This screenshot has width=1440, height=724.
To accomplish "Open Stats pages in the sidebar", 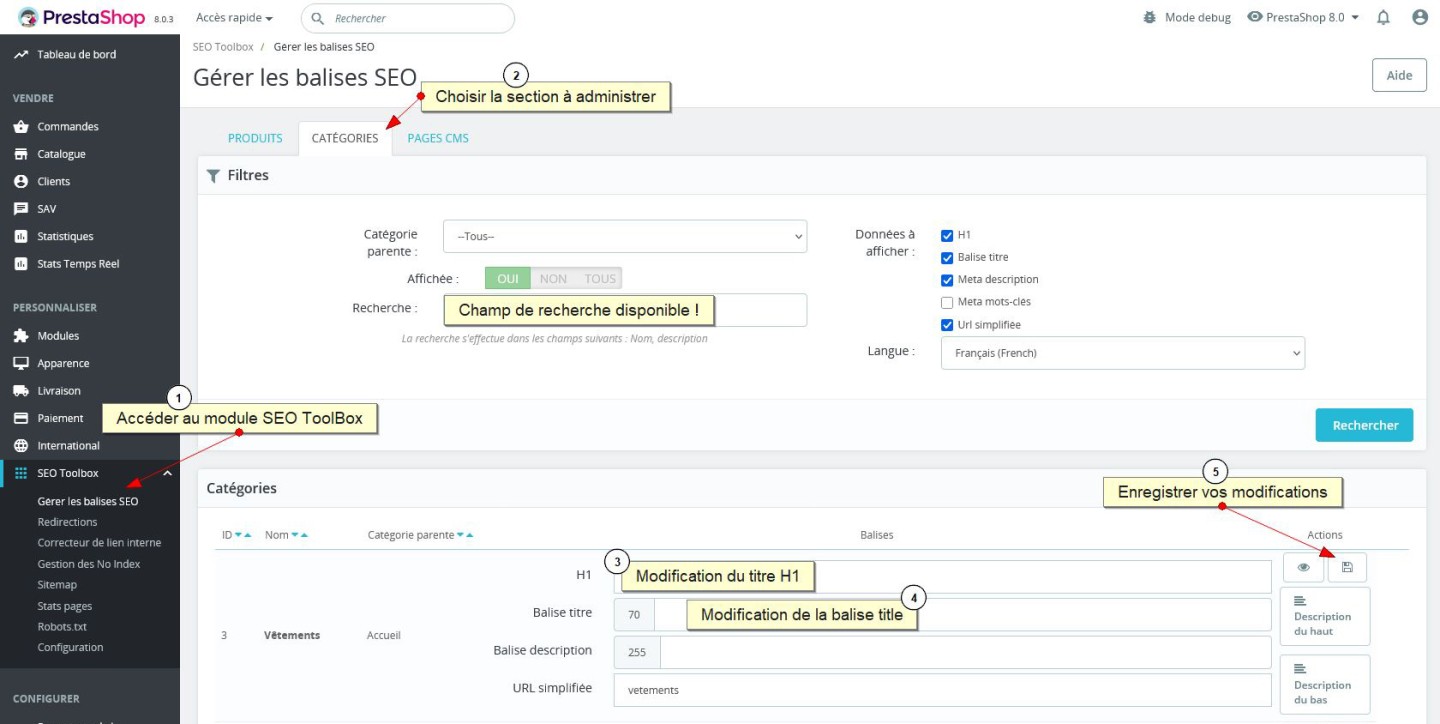I will (x=64, y=606).
